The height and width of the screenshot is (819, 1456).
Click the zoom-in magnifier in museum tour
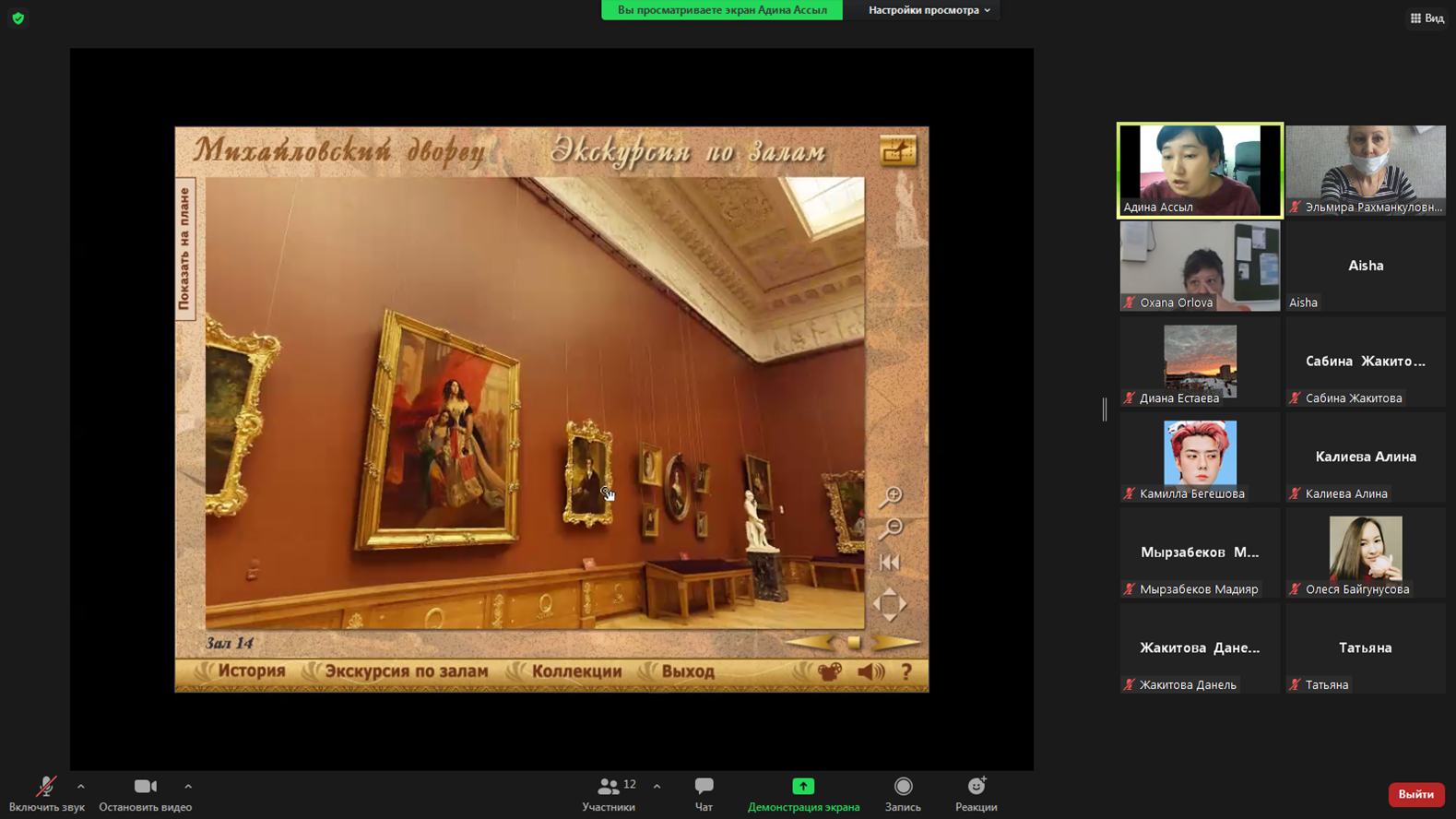click(891, 496)
